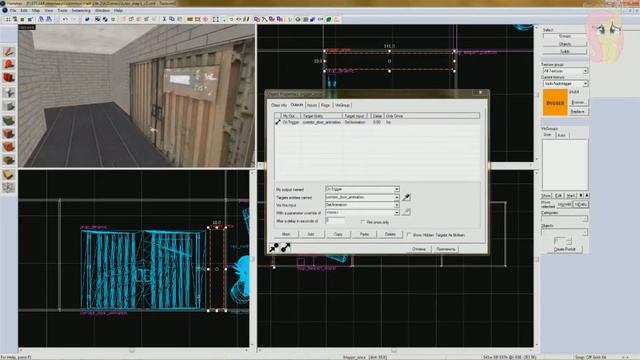Open the File menu

13,11
